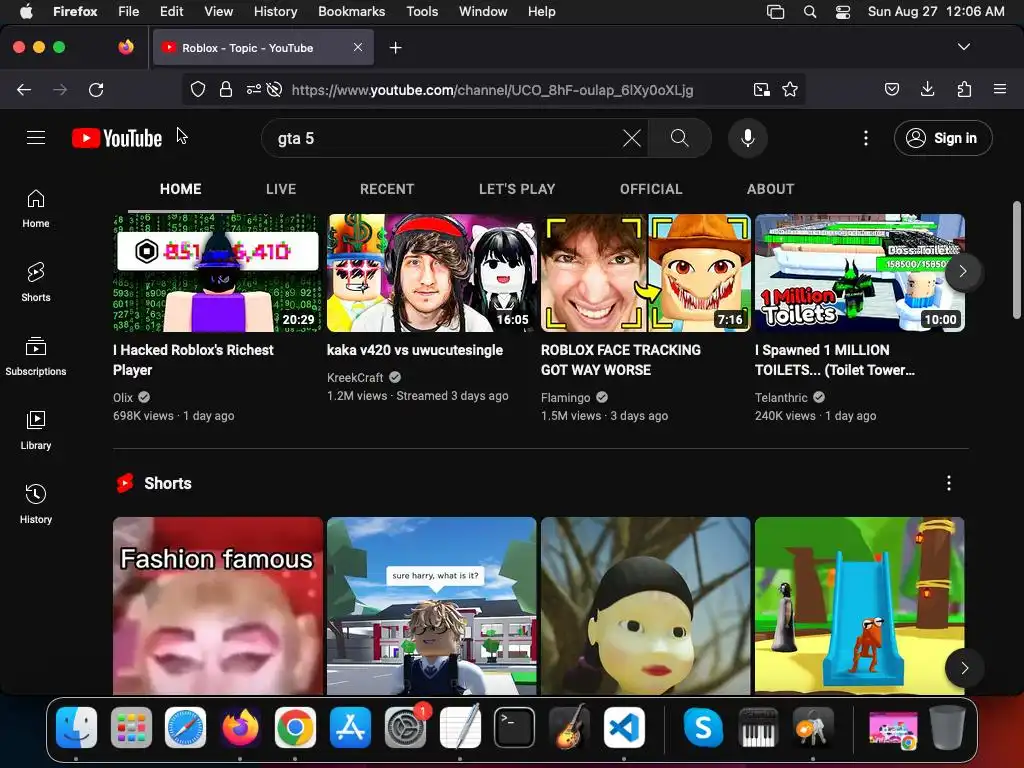Open the History menu in menu bar

tap(275, 12)
